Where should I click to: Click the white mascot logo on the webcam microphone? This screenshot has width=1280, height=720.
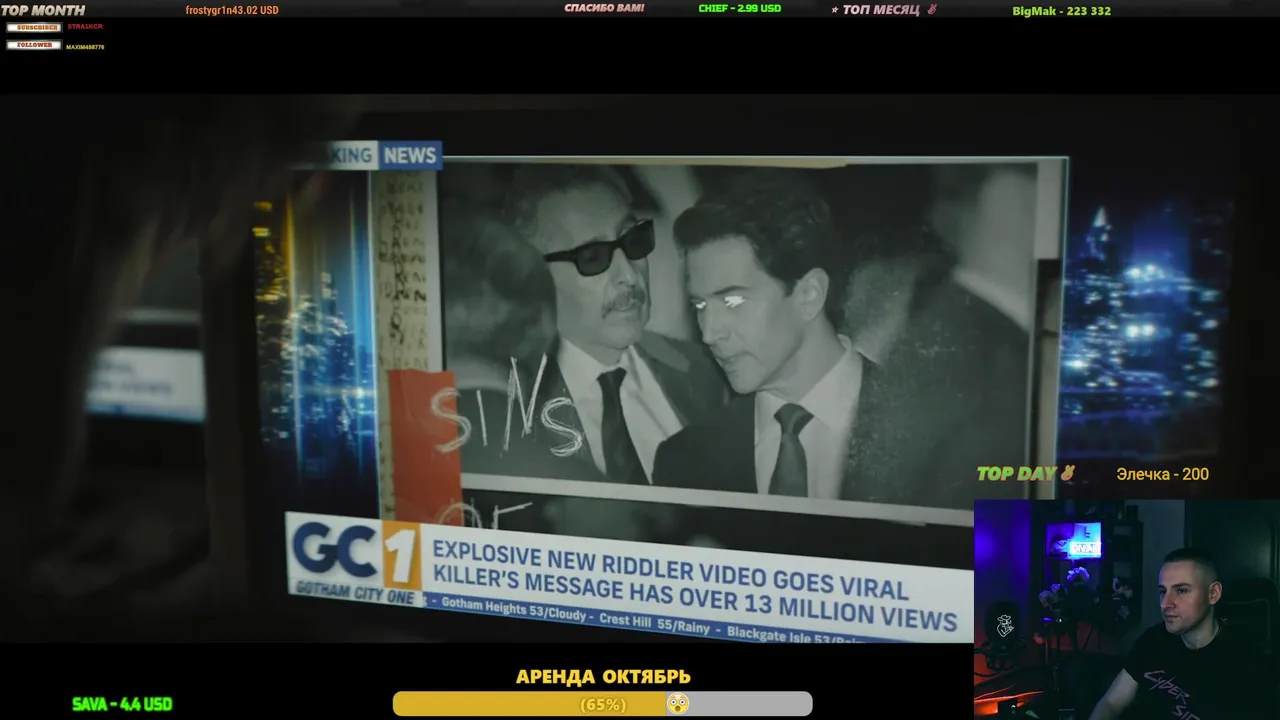pyautogui.click(x=1005, y=626)
